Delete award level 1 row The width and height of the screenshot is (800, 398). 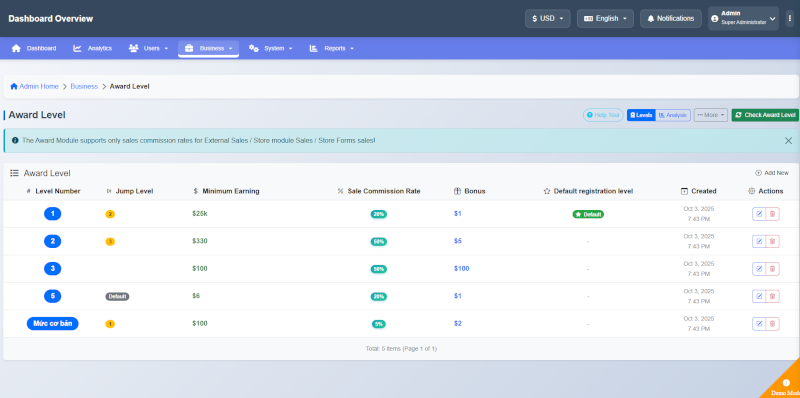click(772, 214)
